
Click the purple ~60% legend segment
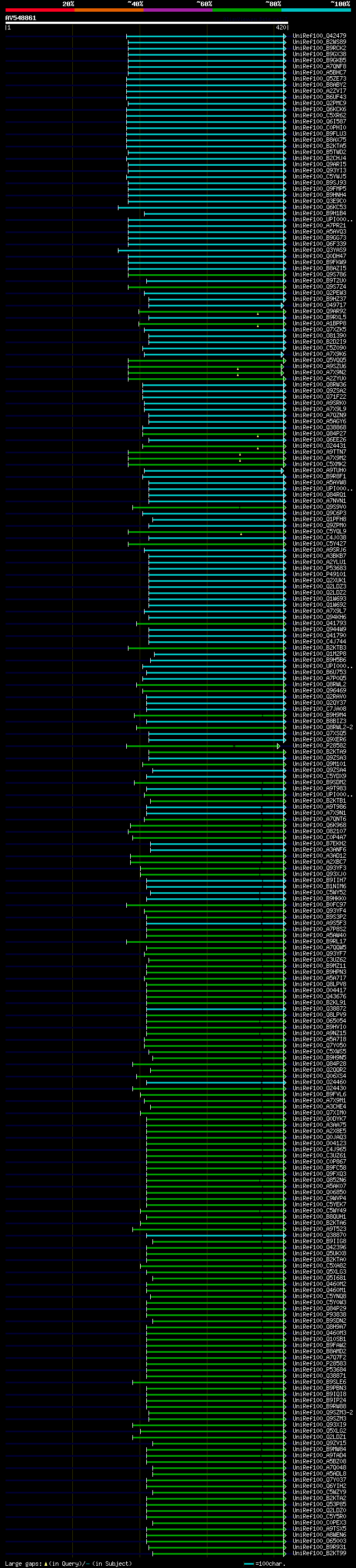179,10
